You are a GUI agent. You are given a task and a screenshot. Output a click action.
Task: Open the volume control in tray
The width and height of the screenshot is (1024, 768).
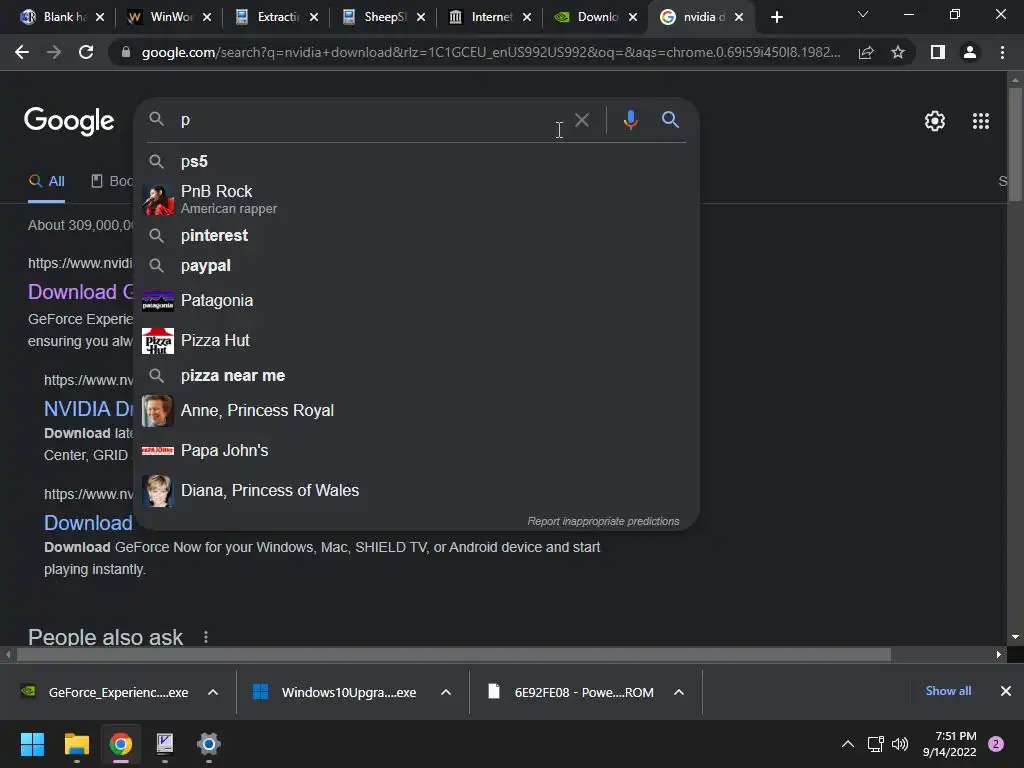[900, 744]
